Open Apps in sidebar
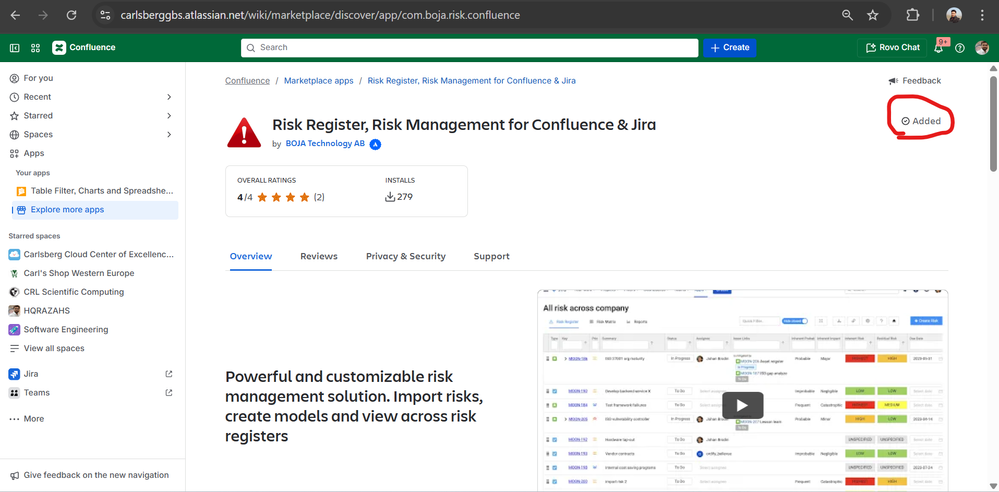Screen dimensions: 999x492 point(93,154)
